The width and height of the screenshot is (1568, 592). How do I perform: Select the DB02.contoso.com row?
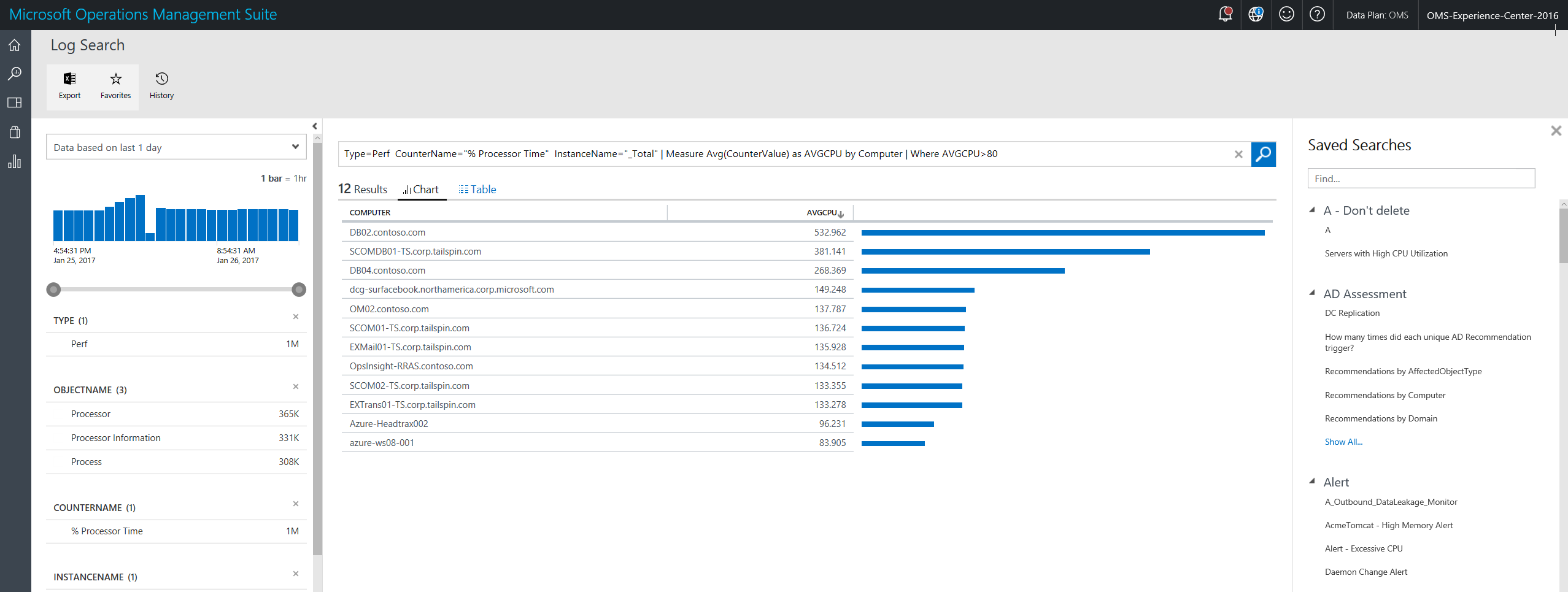coord(597,233)
